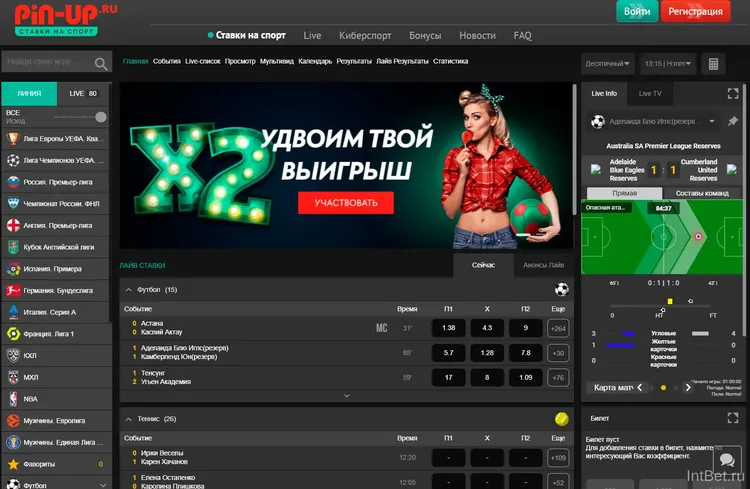Expand Live Info panel to fullscreen
This screenshot has width=750, height=489.
tap(733, 93)
